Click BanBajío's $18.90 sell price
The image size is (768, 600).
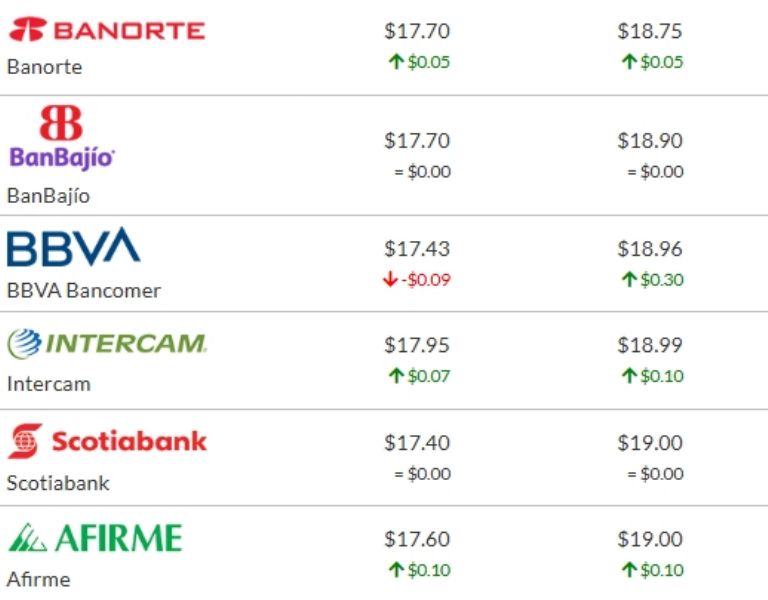click(650, 140)
